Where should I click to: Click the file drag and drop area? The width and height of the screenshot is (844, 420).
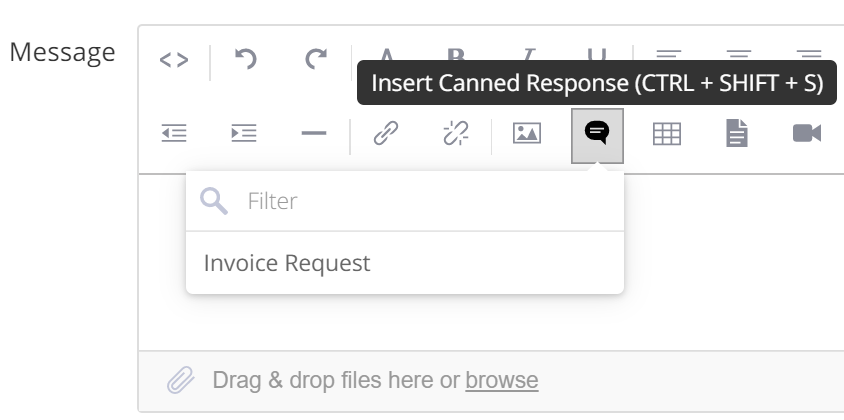[491, 381]
